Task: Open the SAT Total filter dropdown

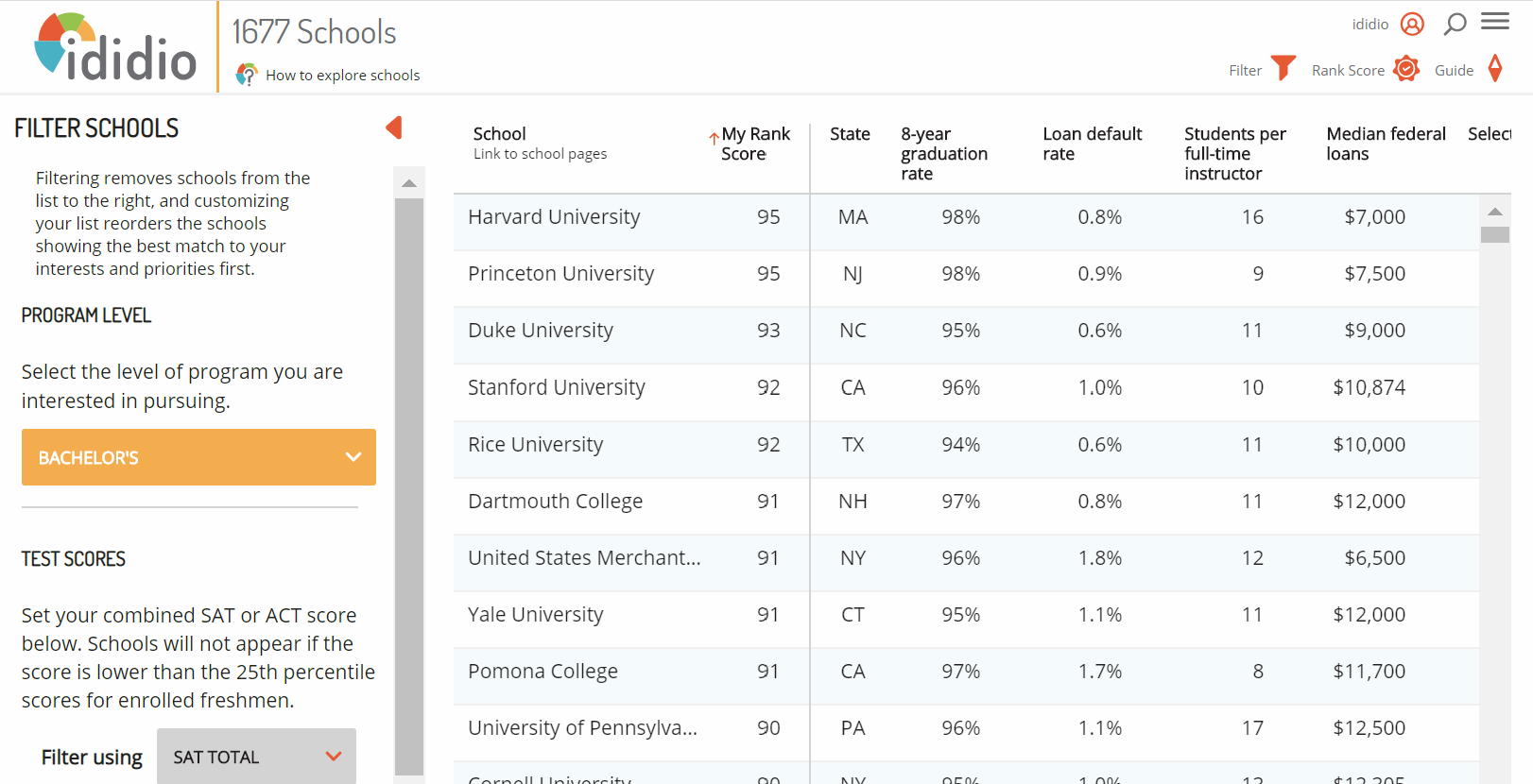Action: tap(256, 757)
